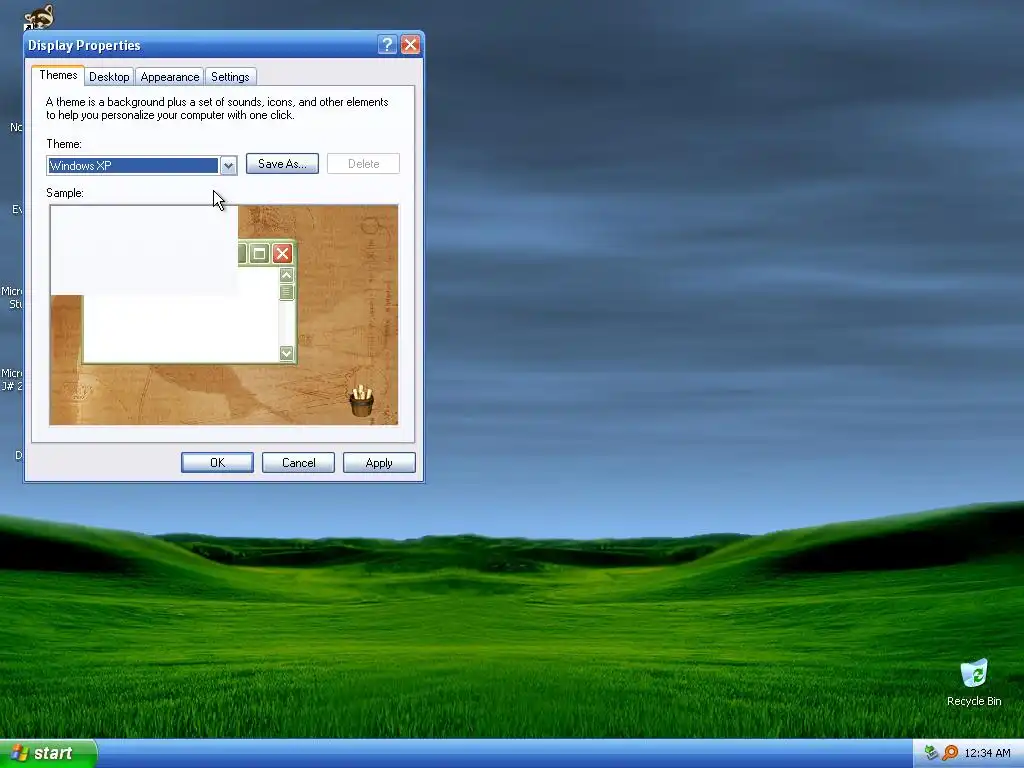Image resolution: width=1024 pixels, height=768 pixels.
Task: Cancel the Display Properties dialog
Action: pos(298,462)
